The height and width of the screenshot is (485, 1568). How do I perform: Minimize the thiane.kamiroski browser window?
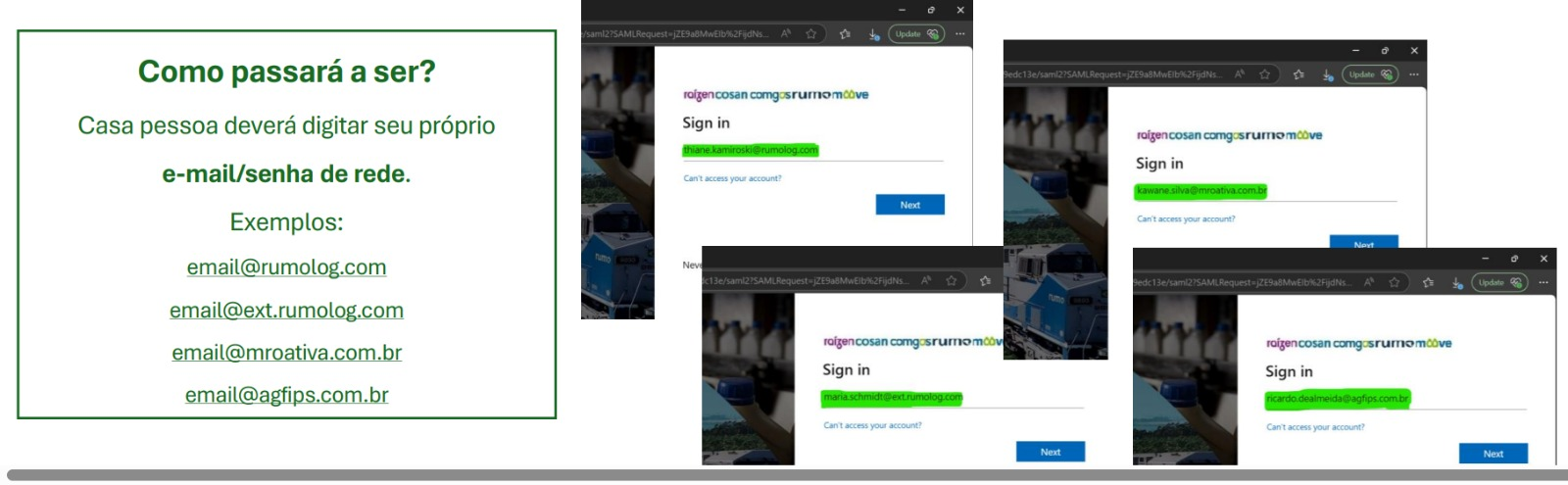[x=902, y=10]
